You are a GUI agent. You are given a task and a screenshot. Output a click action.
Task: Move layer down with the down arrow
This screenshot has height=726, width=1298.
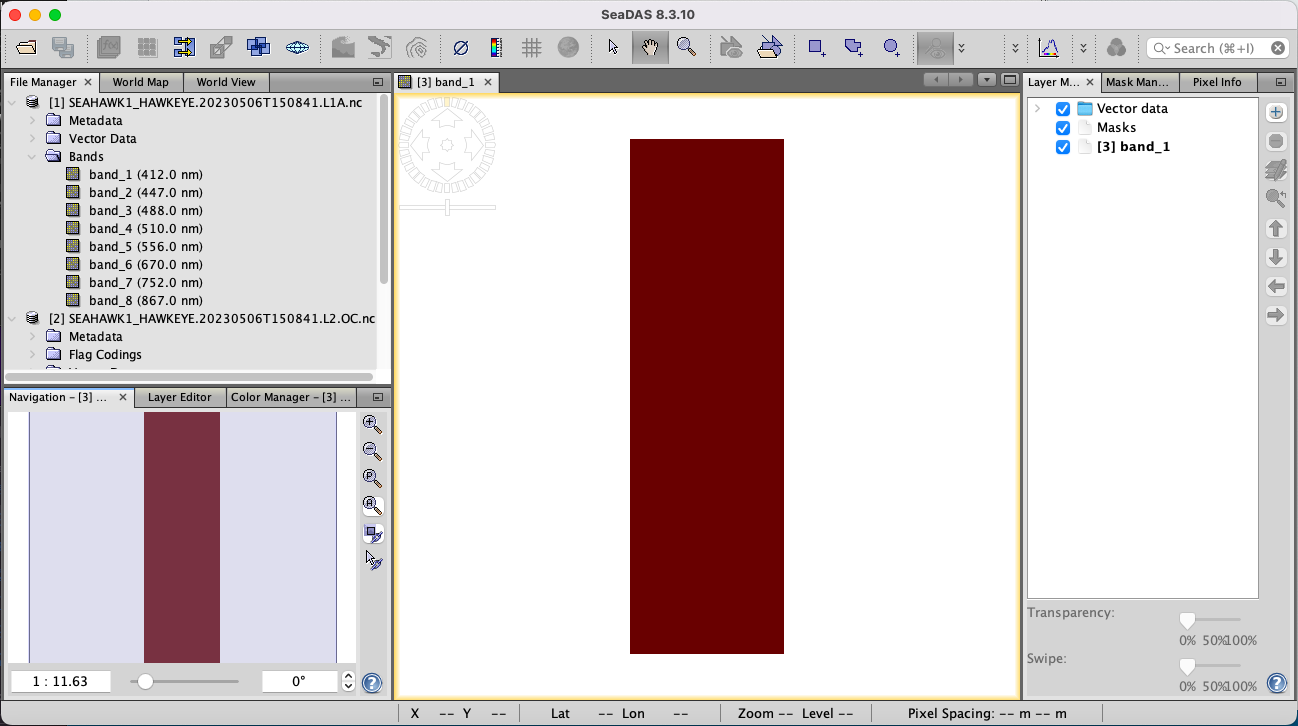point(1276,257)
